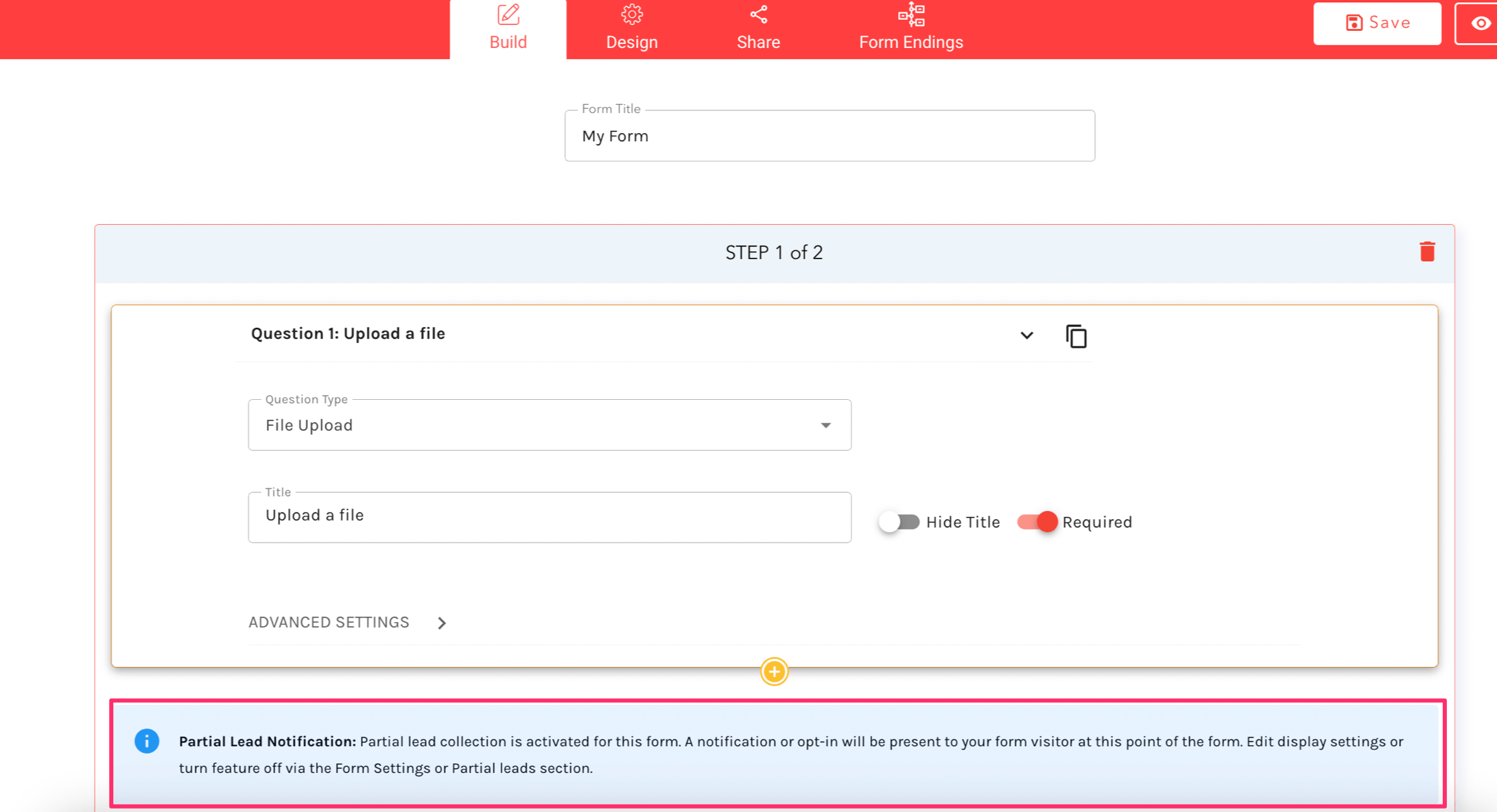
Task: Duplicate Question 1 with copy icon
Action: 1076,336
